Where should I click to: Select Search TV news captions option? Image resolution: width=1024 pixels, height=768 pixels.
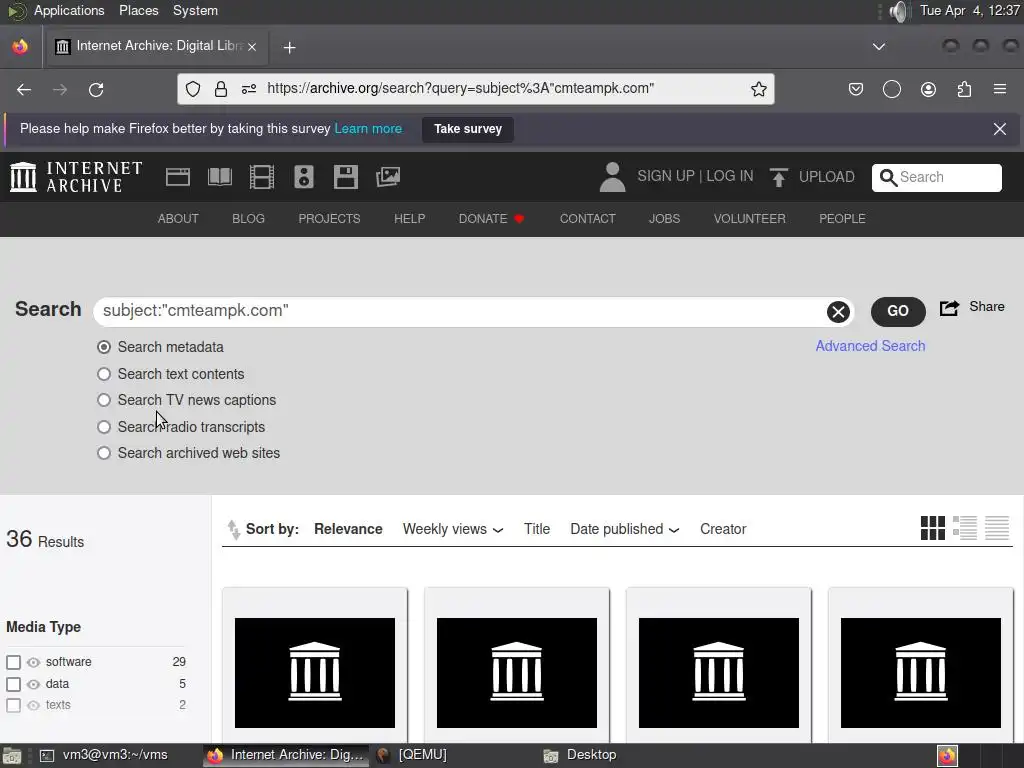104,400
